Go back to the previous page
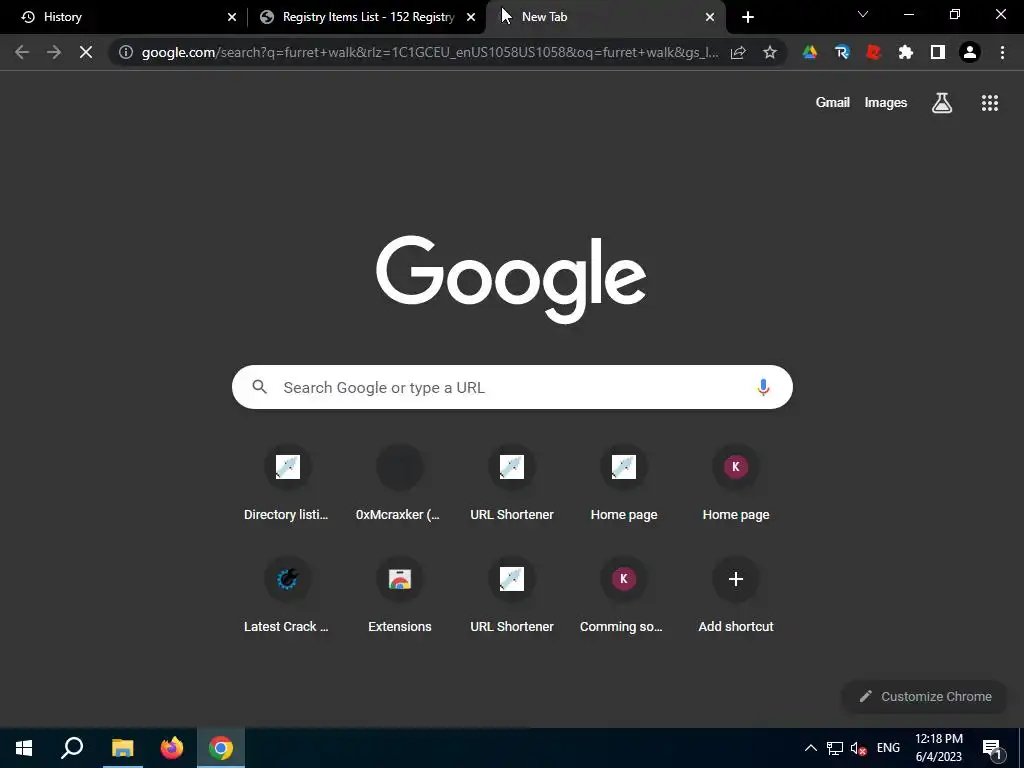The image size is (1024, 768). tap(22, 52)
